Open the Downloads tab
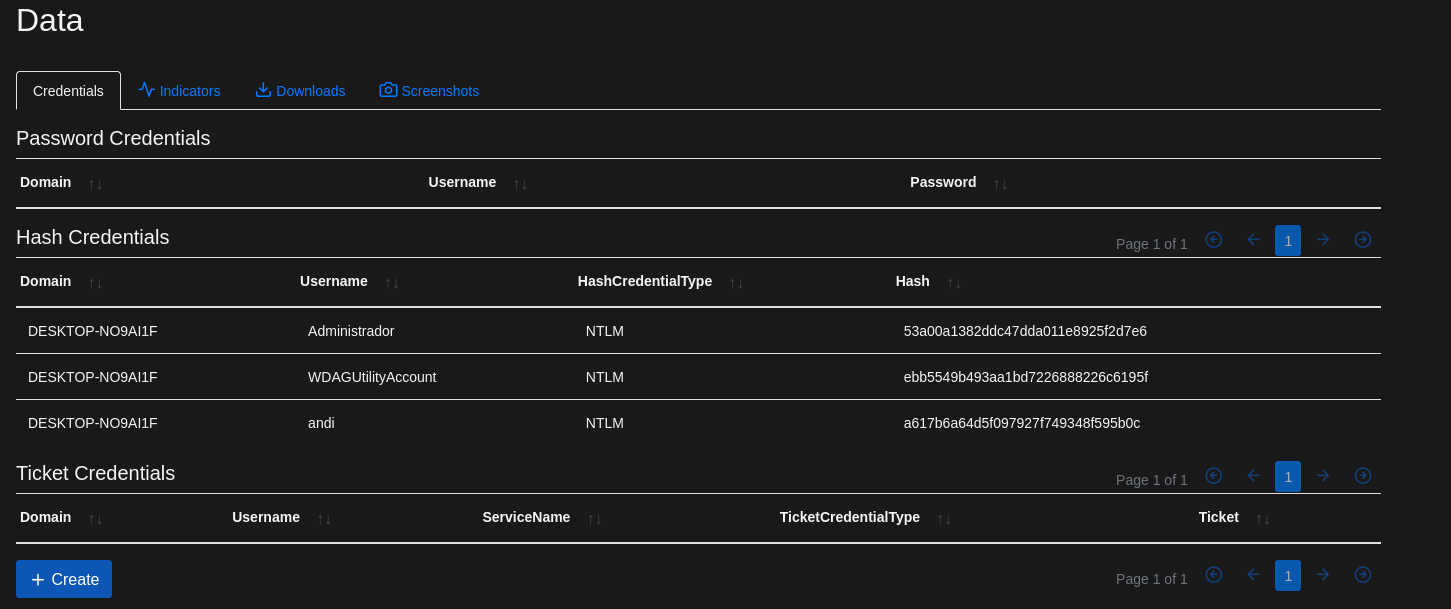 pyautogui.click(x=300, y=91)
